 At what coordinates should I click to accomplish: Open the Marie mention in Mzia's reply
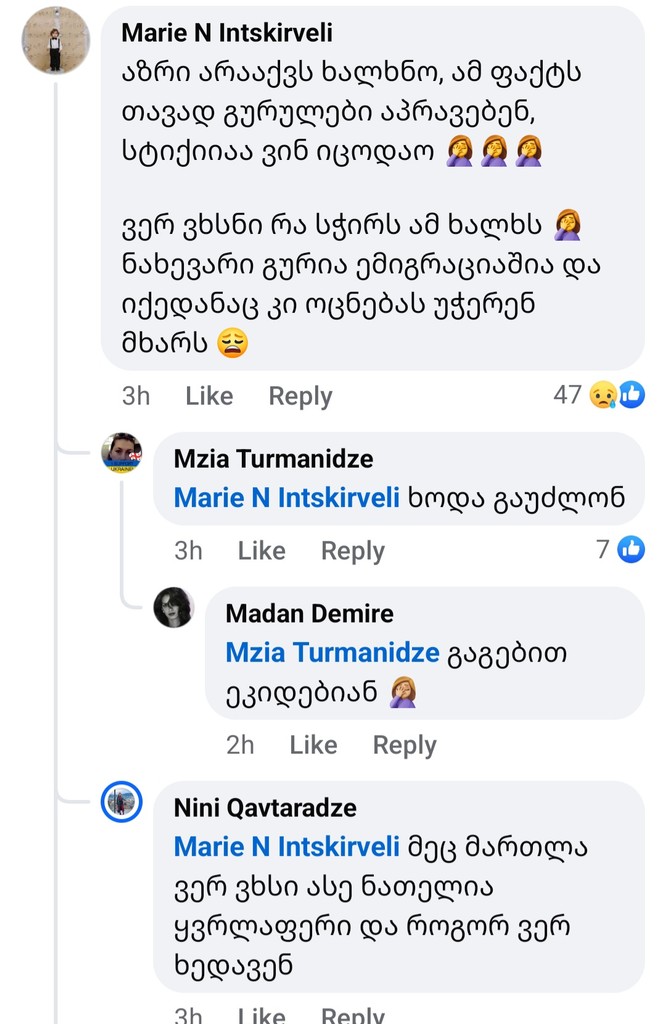point(287,498)
